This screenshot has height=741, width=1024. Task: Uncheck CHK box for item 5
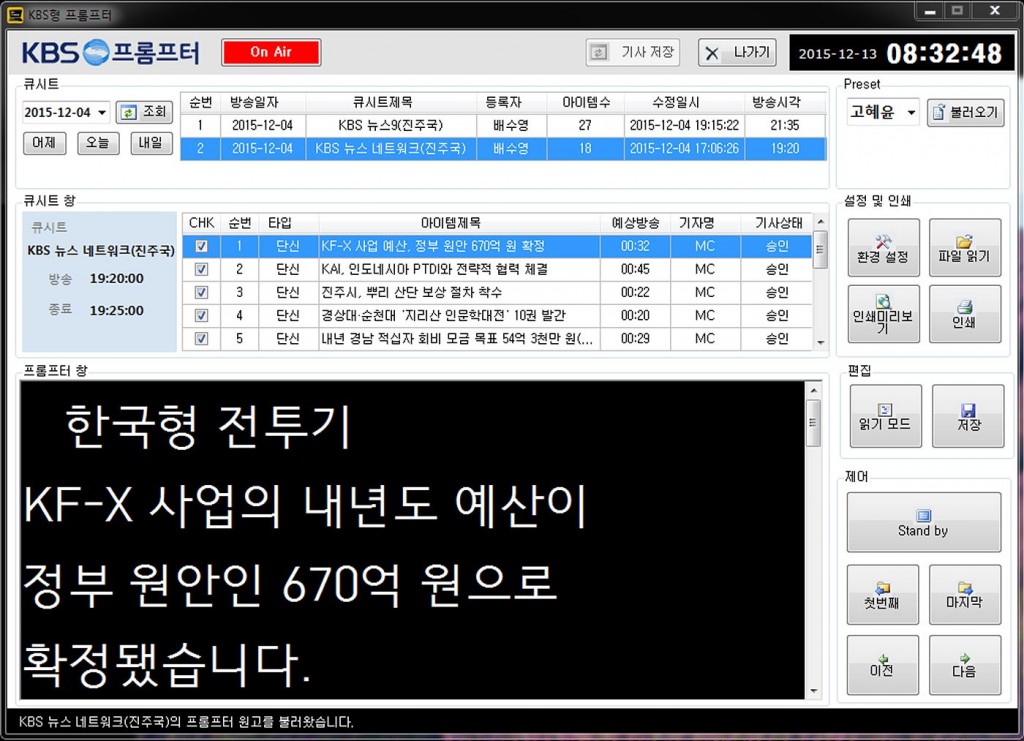coord(202,338)
